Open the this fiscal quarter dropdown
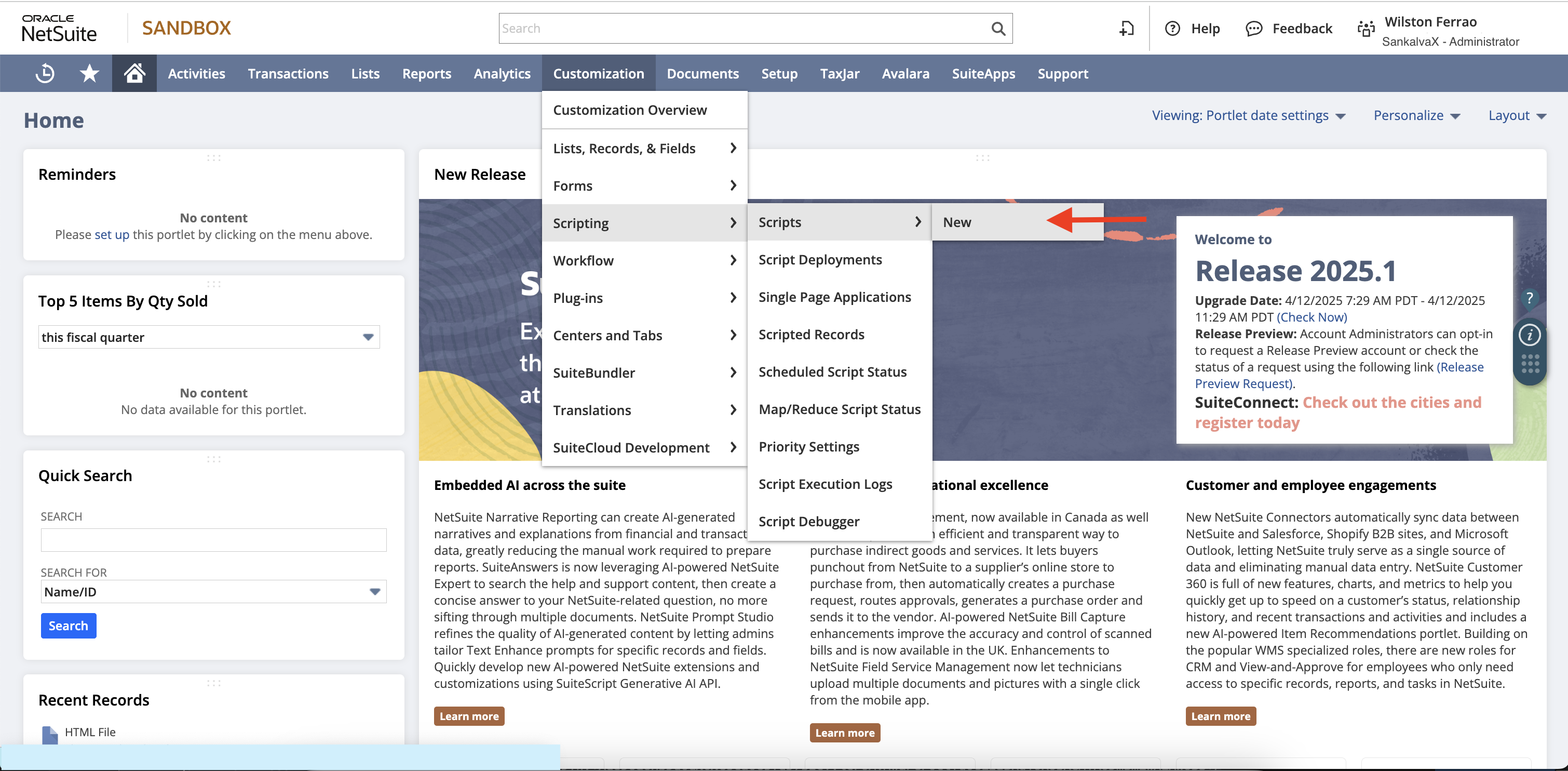 [x=209, y=337]
